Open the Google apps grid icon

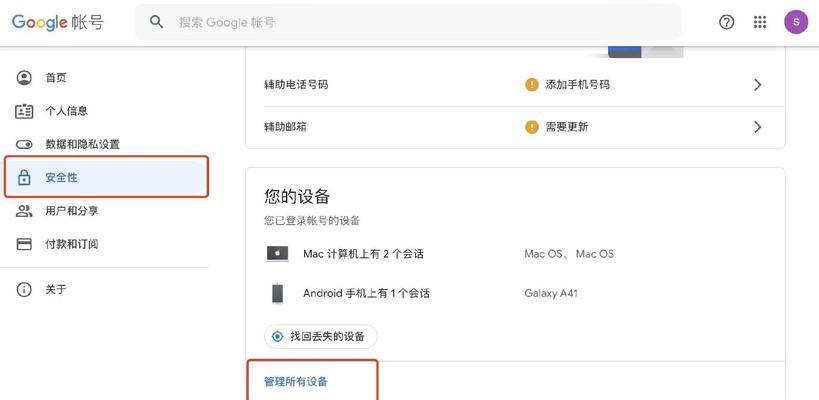(760, 22)
